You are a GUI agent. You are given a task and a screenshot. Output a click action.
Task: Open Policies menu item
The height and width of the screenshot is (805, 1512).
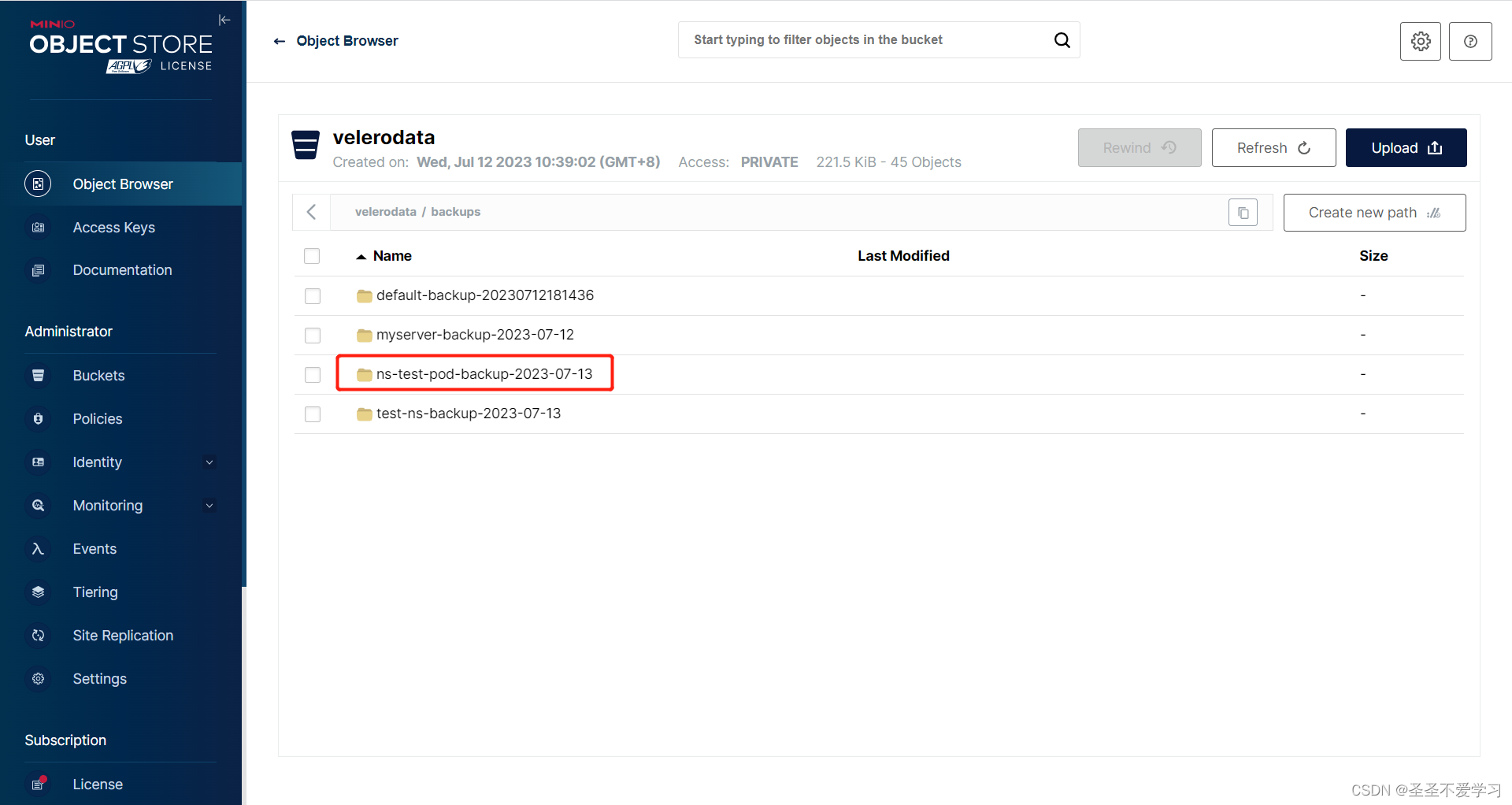[98, 419]
